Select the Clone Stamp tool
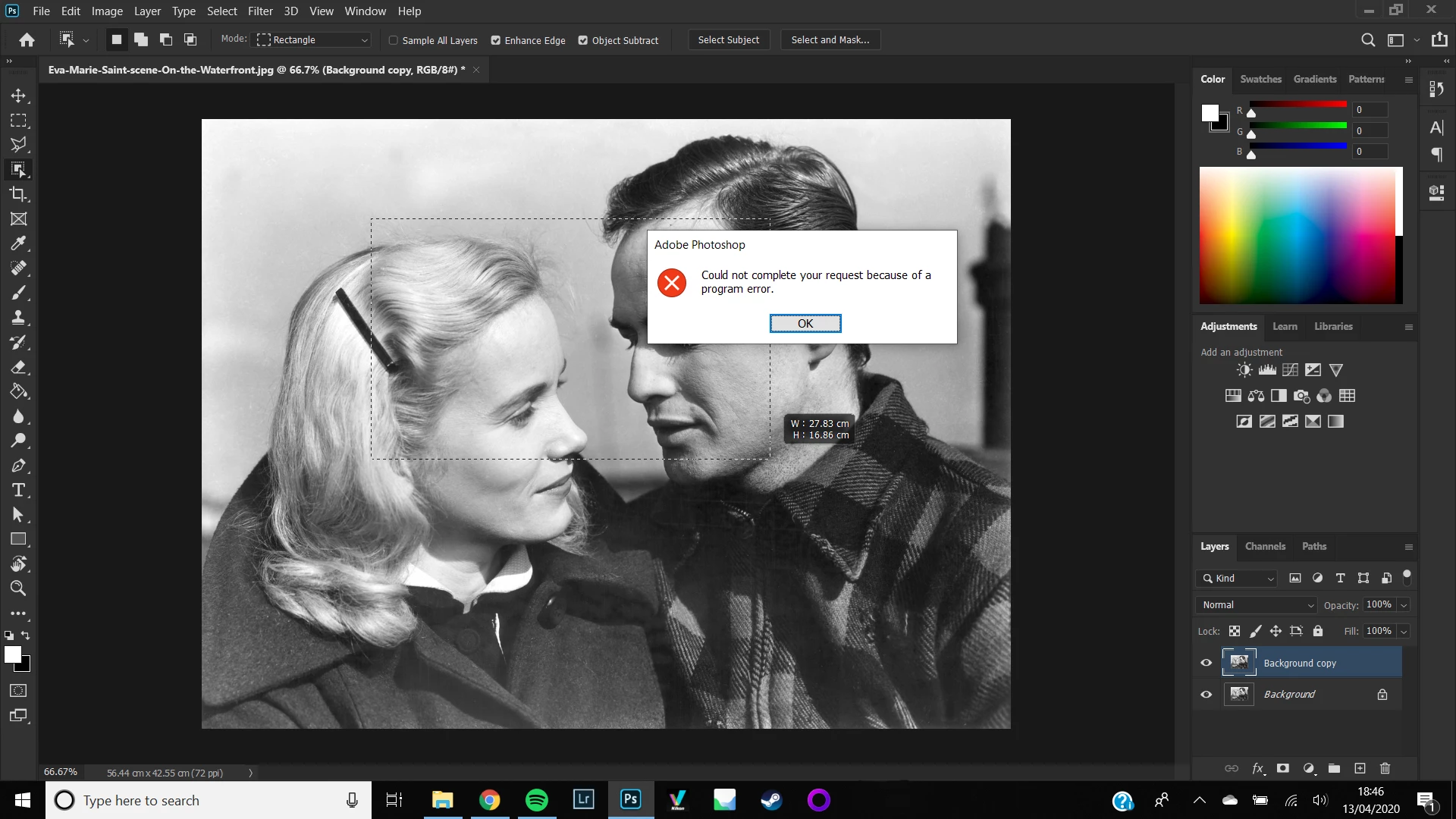Viewport: 1456px width, 819px height. [18, 317]
